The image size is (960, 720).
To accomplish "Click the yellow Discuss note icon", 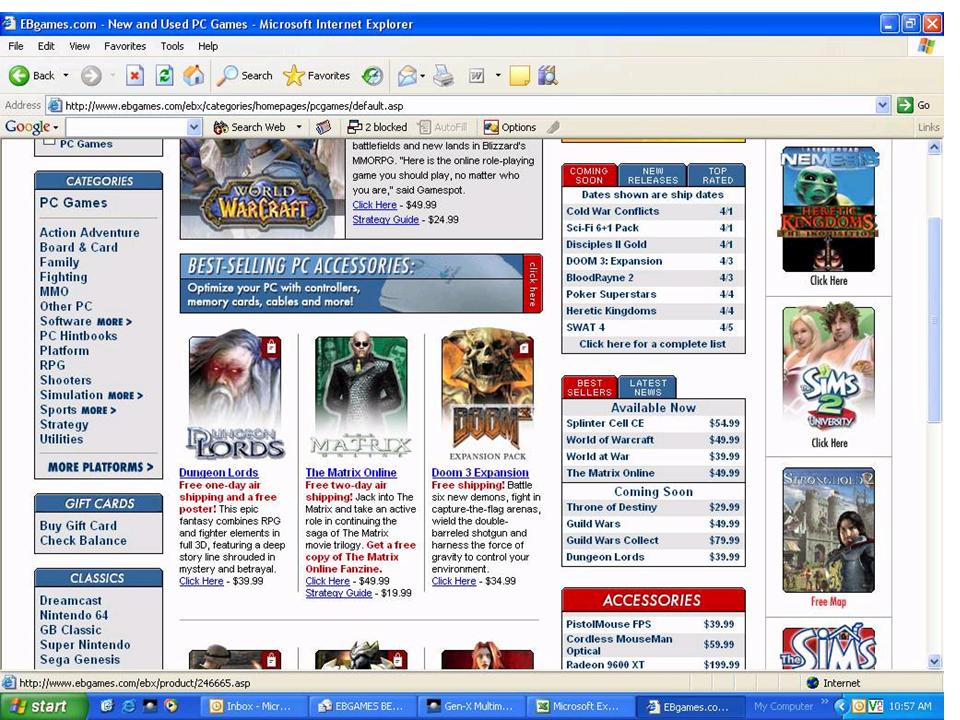I will [519, 75].
